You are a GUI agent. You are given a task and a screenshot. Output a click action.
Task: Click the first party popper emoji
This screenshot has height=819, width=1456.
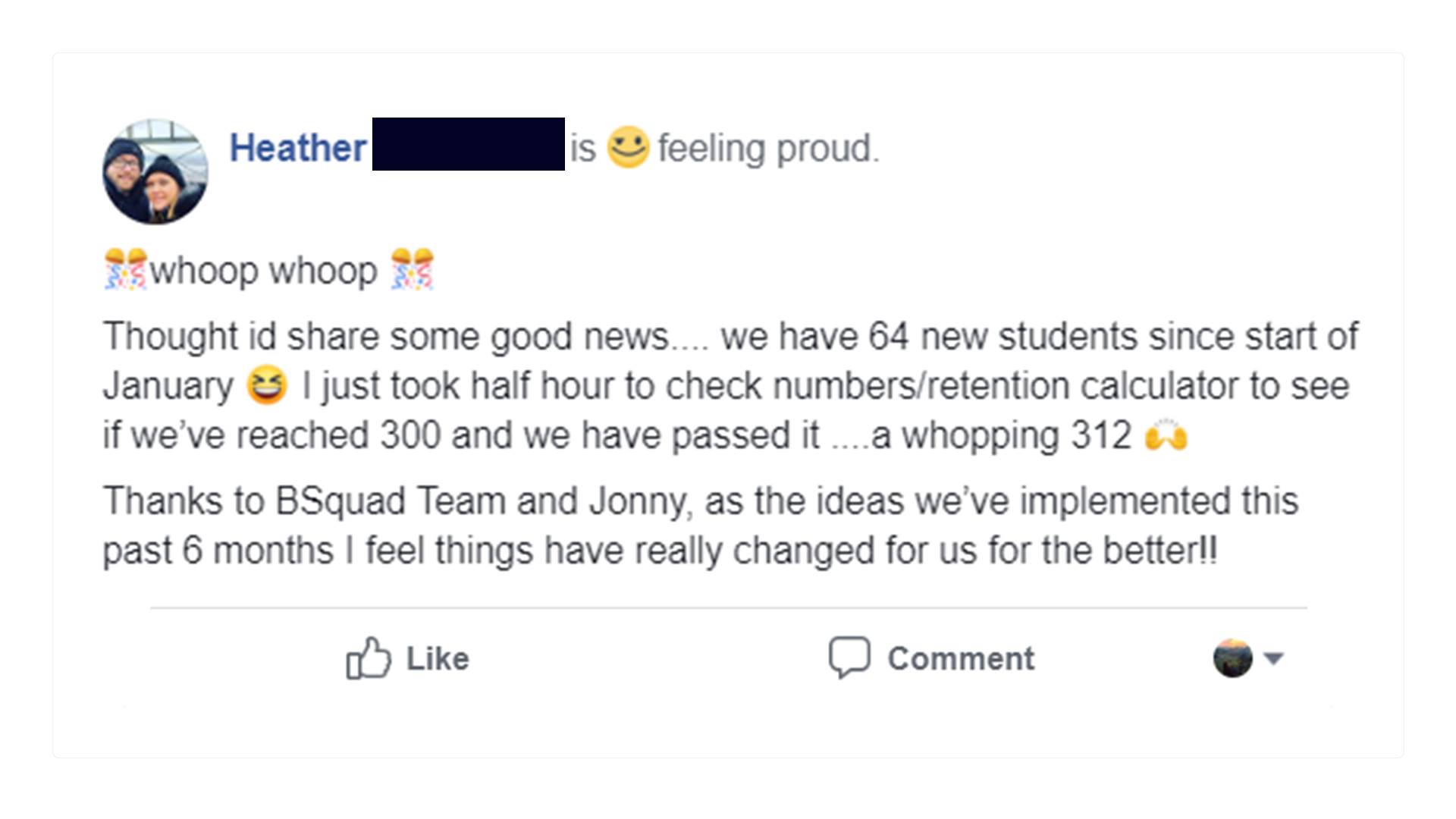pos(125,269)
